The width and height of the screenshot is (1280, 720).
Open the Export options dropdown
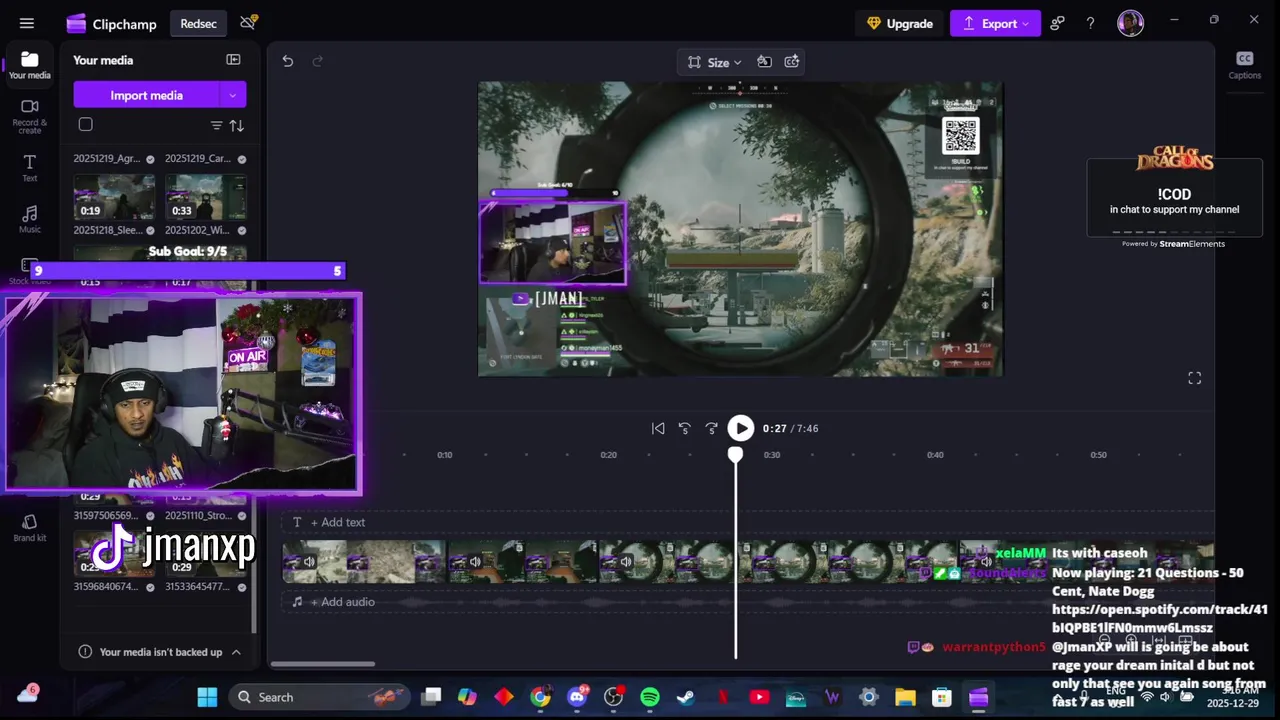(1026, 24)
